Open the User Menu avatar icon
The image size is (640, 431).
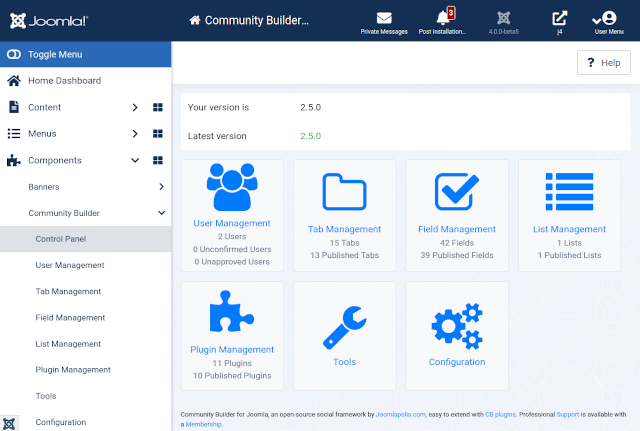click(x=609, y=18)
